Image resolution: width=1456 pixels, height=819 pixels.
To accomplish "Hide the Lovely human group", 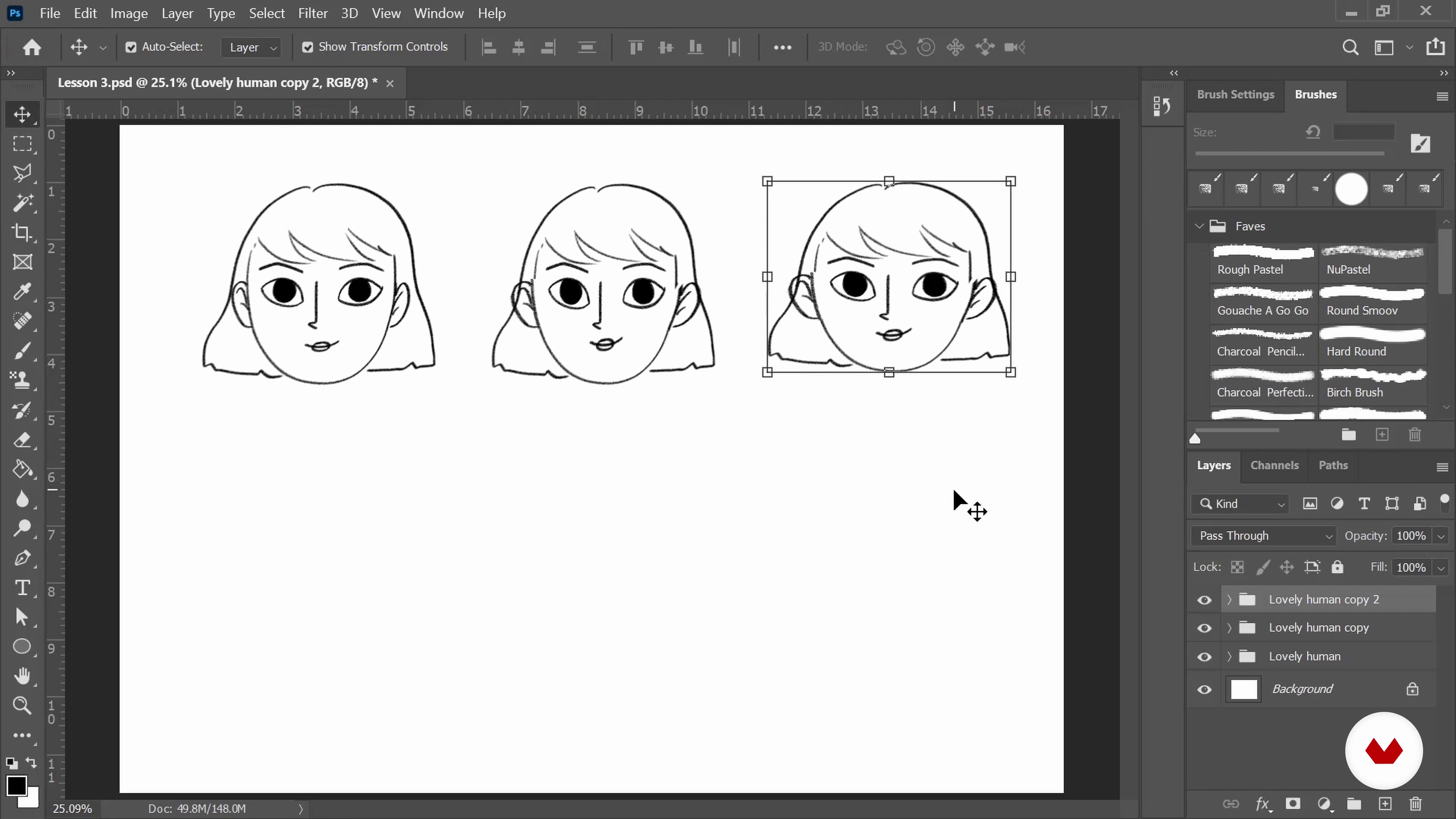I will pos(1205,657).
